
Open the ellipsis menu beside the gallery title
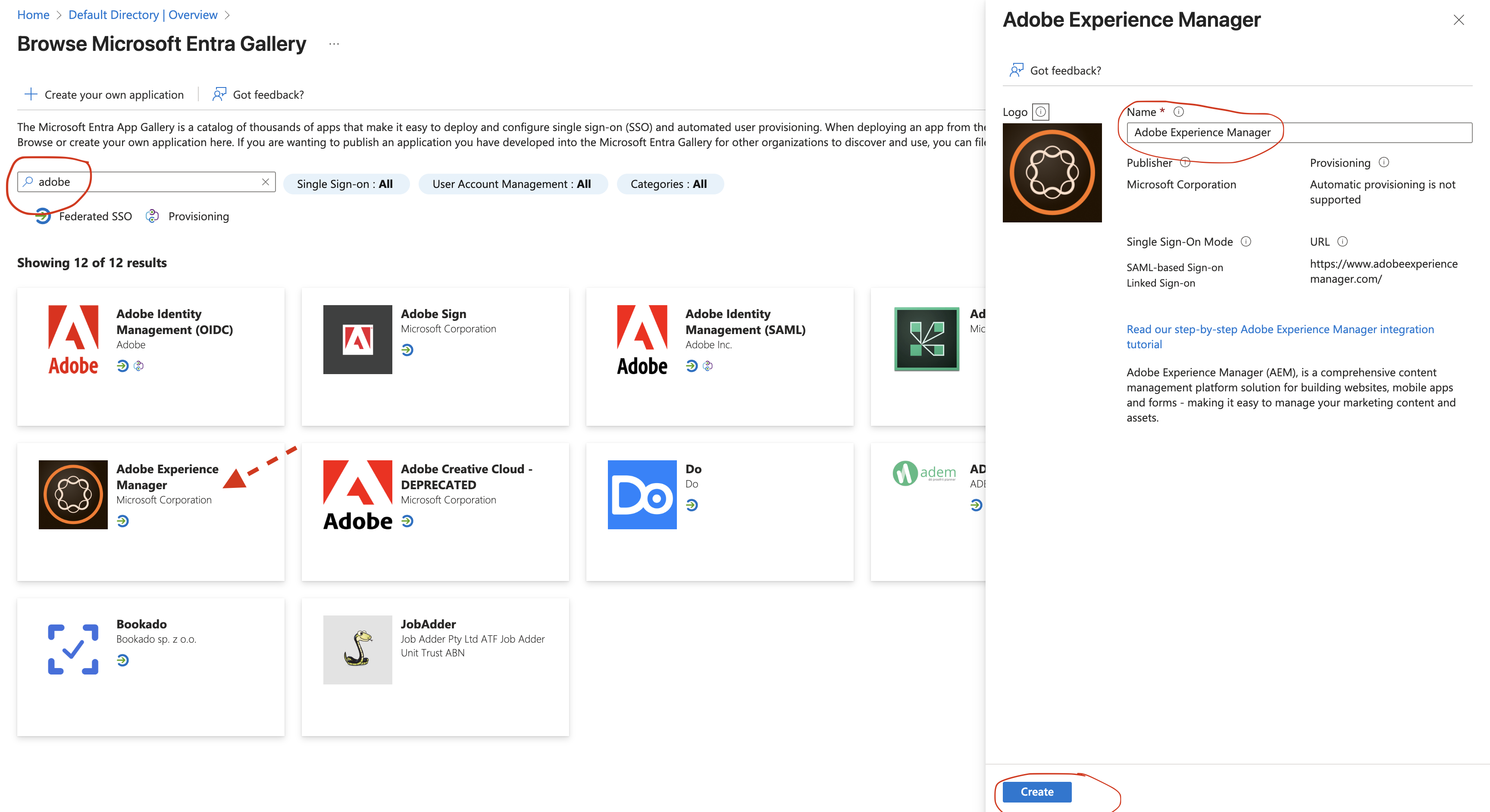pos(334,44)
